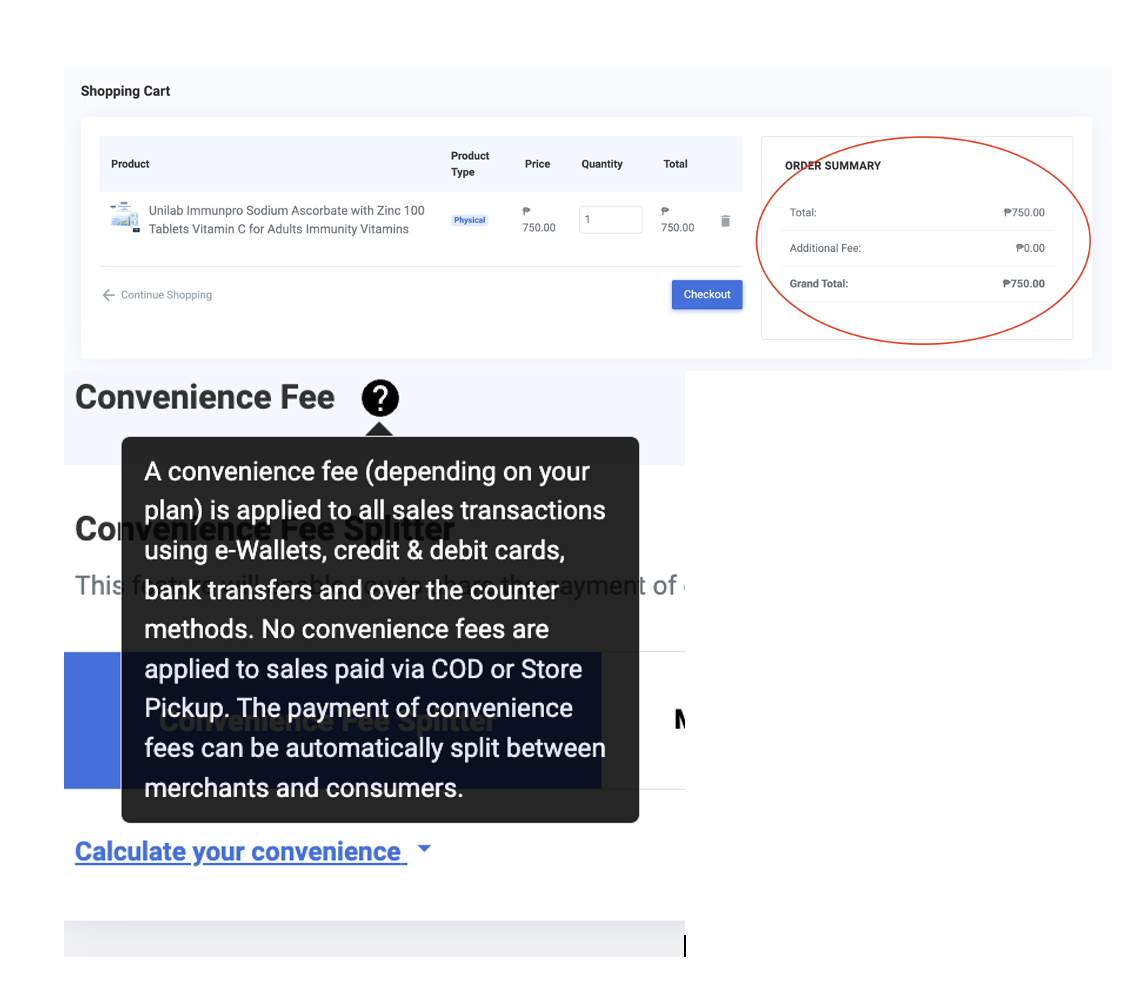
Task: Select the Convenience Fee Splitter blue tab
Action: (x=92, y=720)
